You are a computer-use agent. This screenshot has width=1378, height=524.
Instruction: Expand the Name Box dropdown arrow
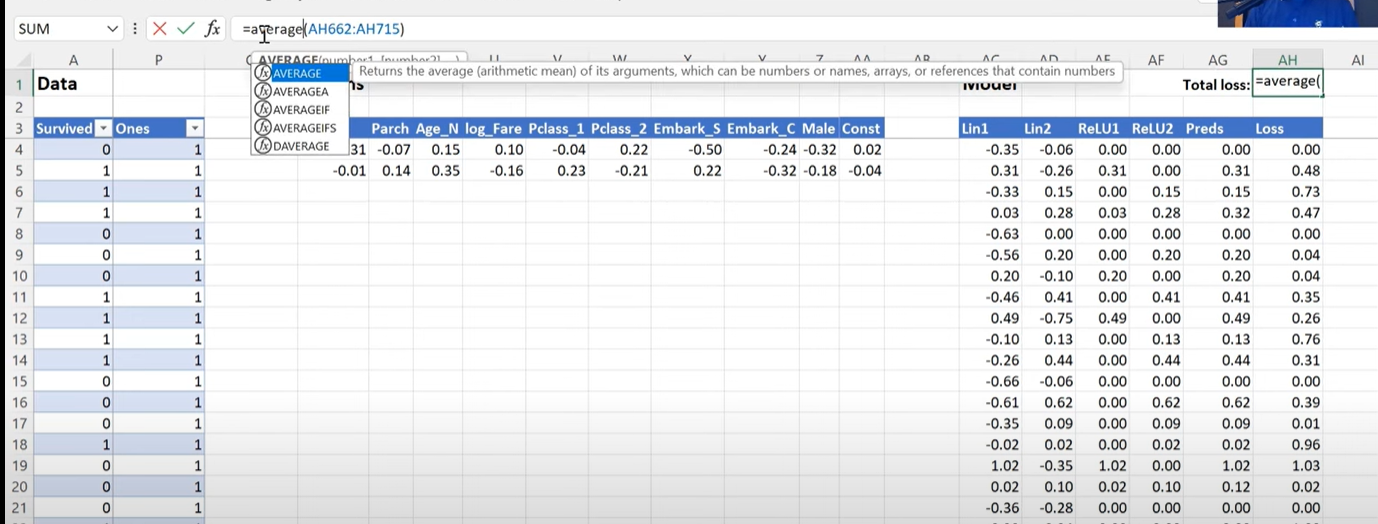tap(110, 29)
